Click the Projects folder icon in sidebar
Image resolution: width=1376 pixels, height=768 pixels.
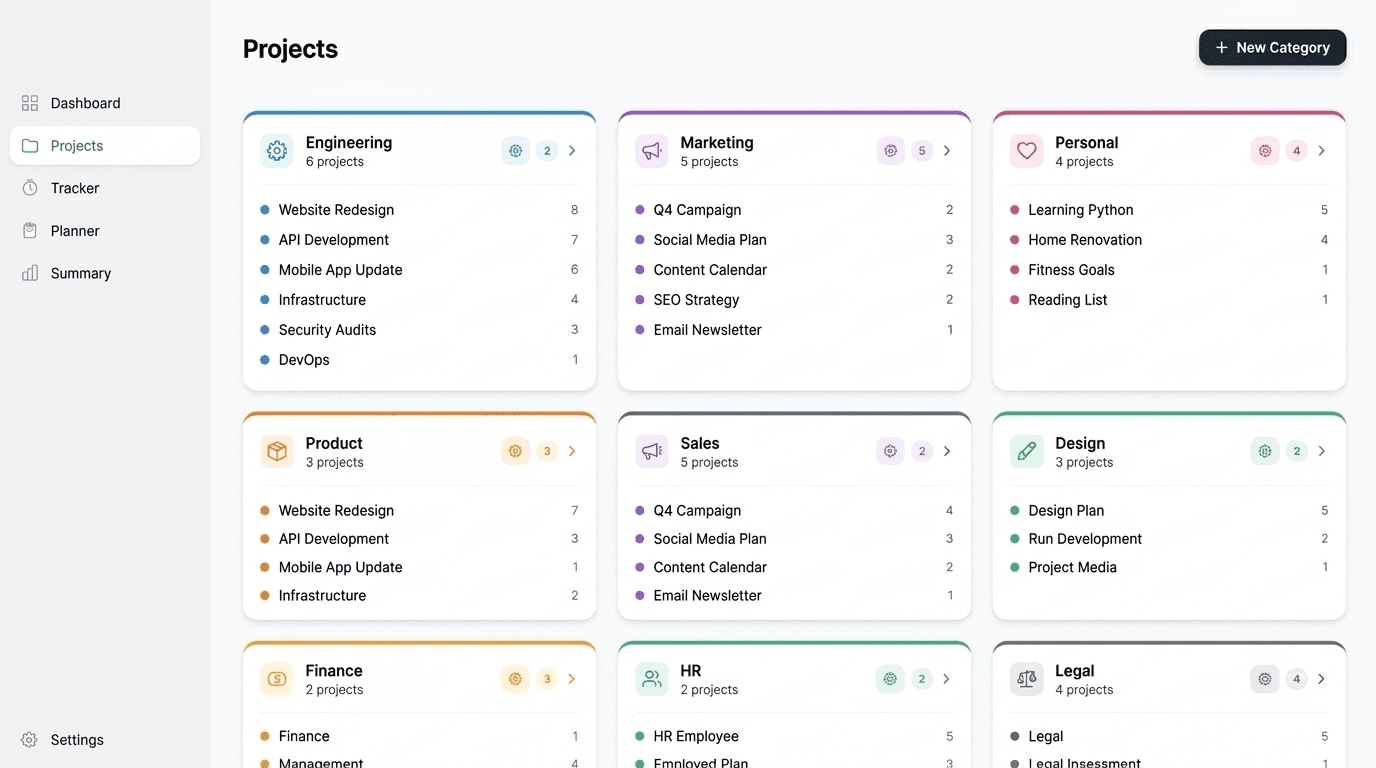click(30, 146)
